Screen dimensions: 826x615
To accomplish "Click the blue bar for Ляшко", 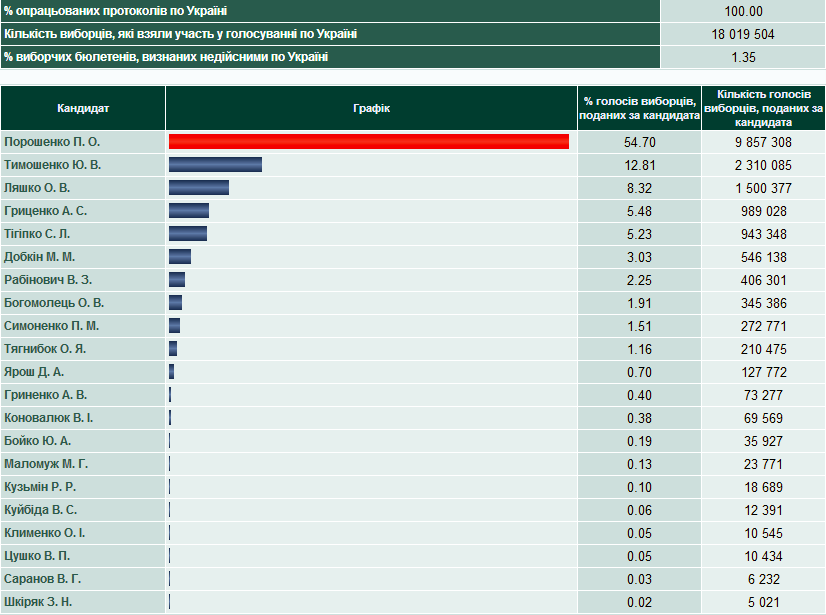I will pos(199,188).
